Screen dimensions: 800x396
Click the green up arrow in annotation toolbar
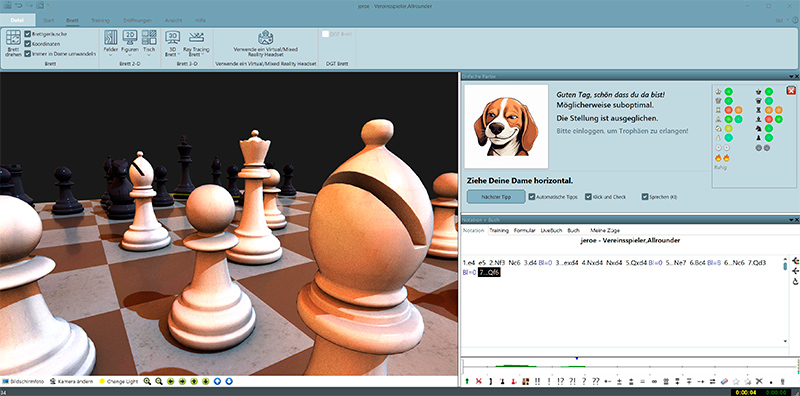pos(467,381)
